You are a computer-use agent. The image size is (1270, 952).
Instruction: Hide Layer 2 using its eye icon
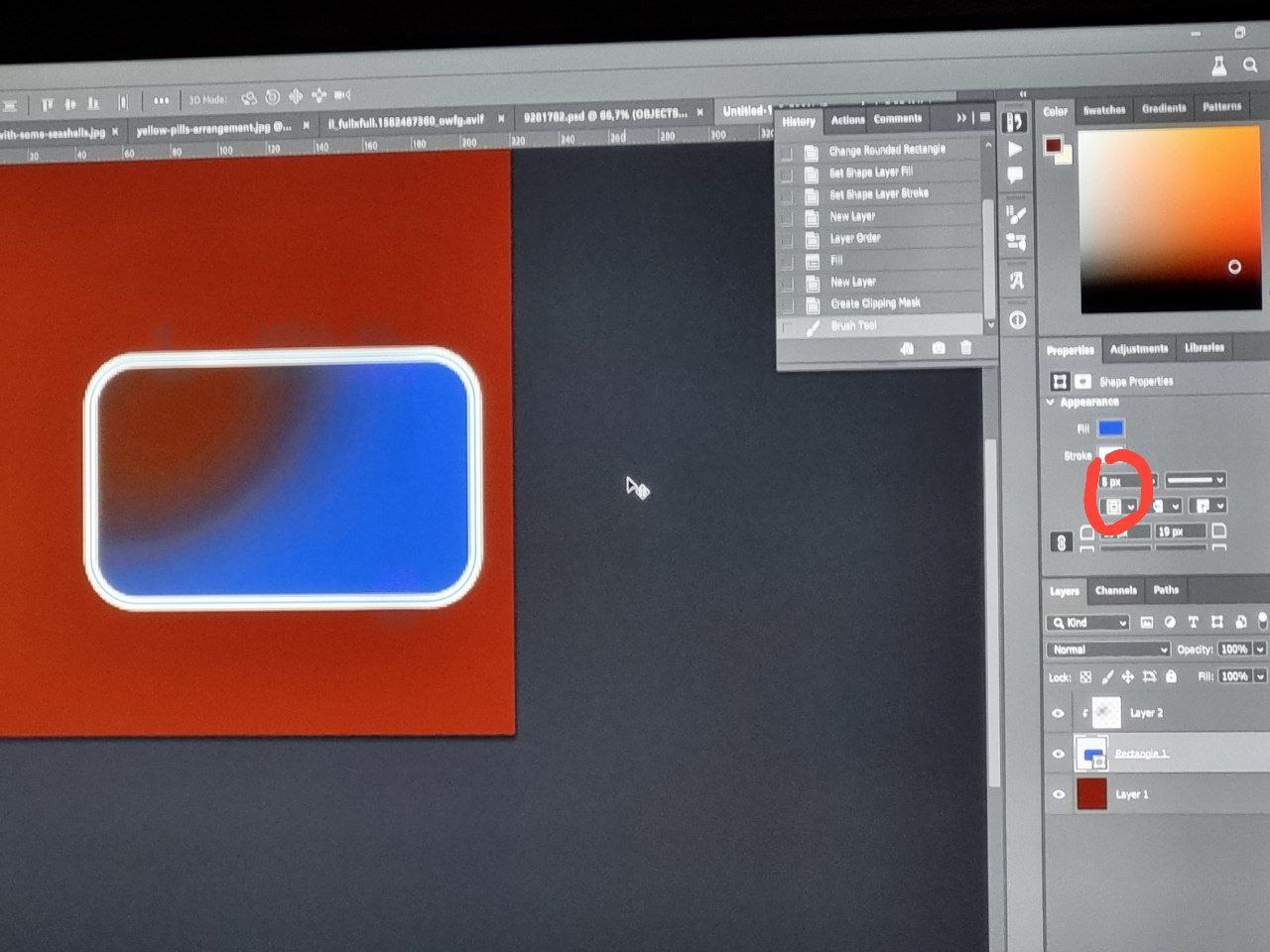[x=1058, y=713]
